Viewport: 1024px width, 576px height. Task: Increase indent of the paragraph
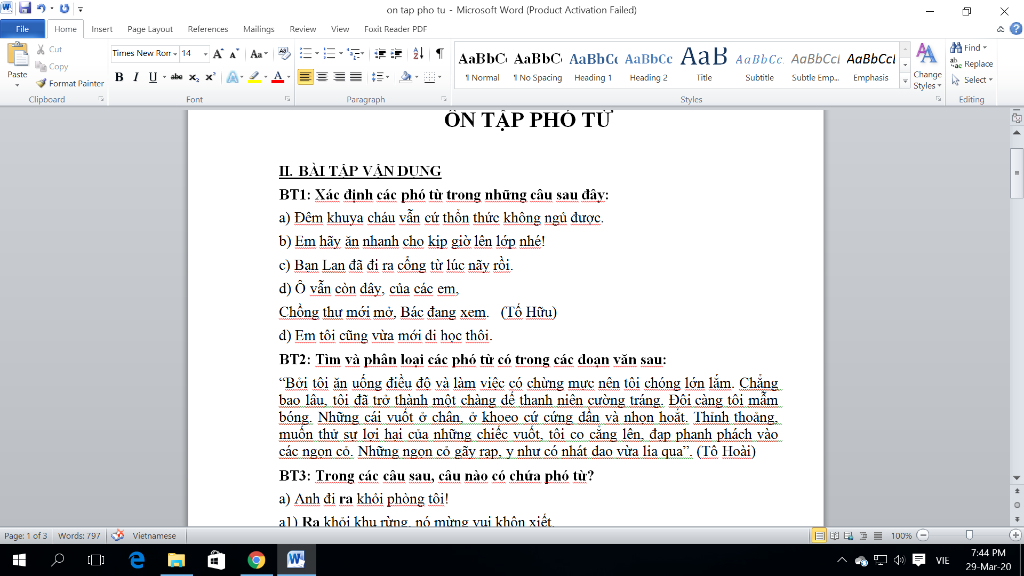click(x=396, y=54)
